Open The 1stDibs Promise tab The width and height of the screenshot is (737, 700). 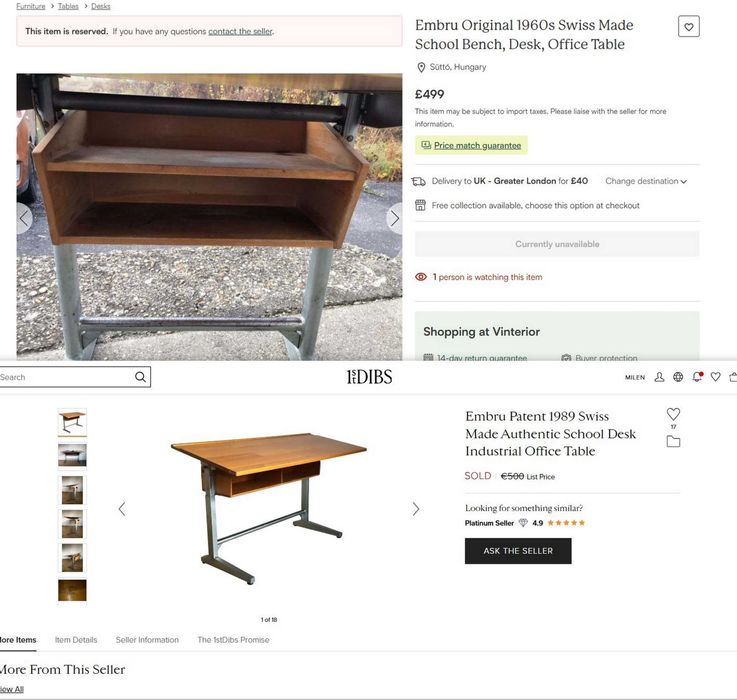233,640
